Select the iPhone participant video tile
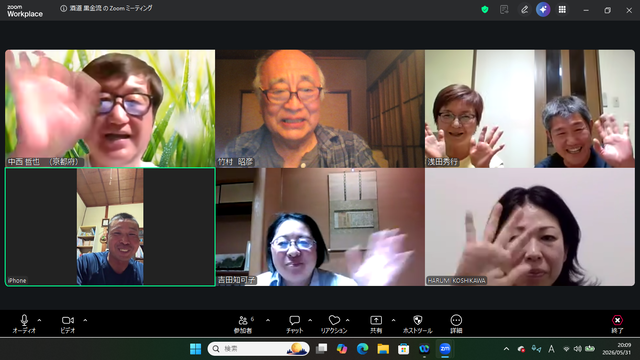 click(110, 227)
